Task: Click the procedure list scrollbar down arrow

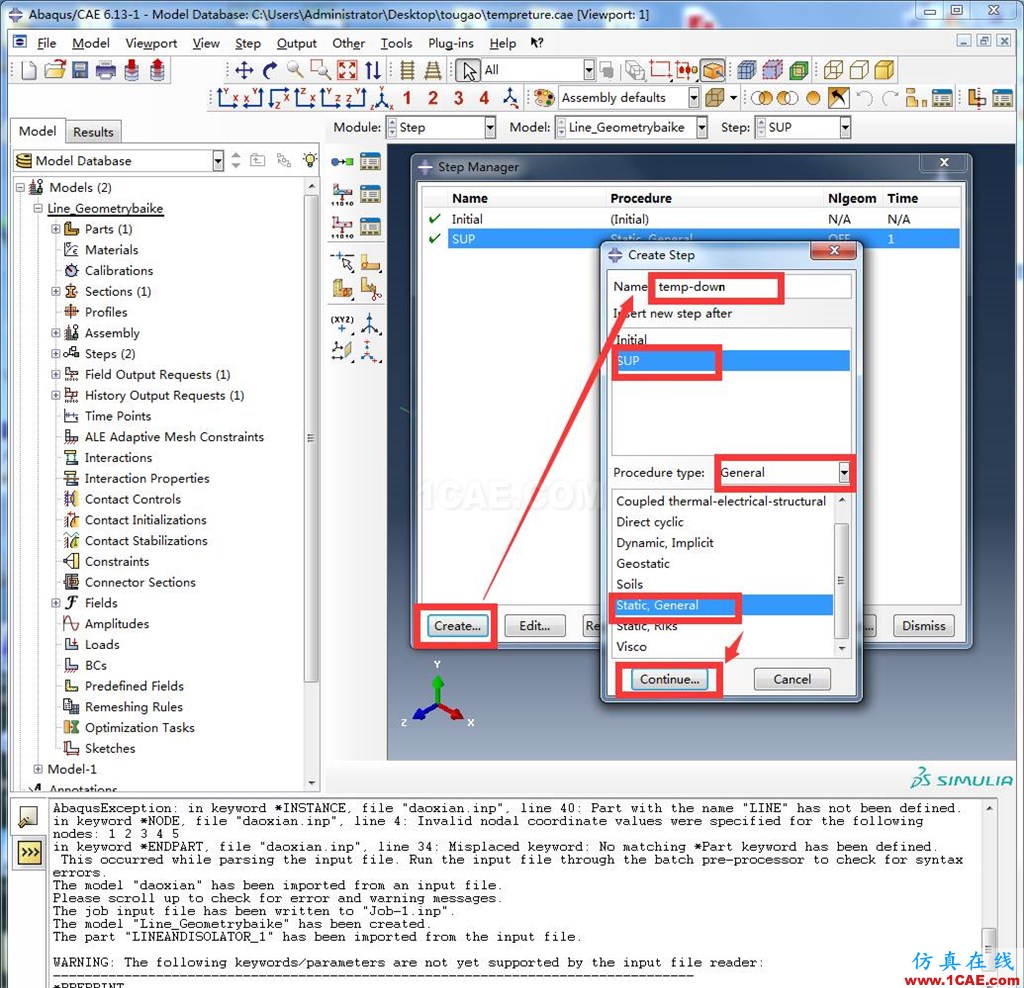Action: point(841,648)
